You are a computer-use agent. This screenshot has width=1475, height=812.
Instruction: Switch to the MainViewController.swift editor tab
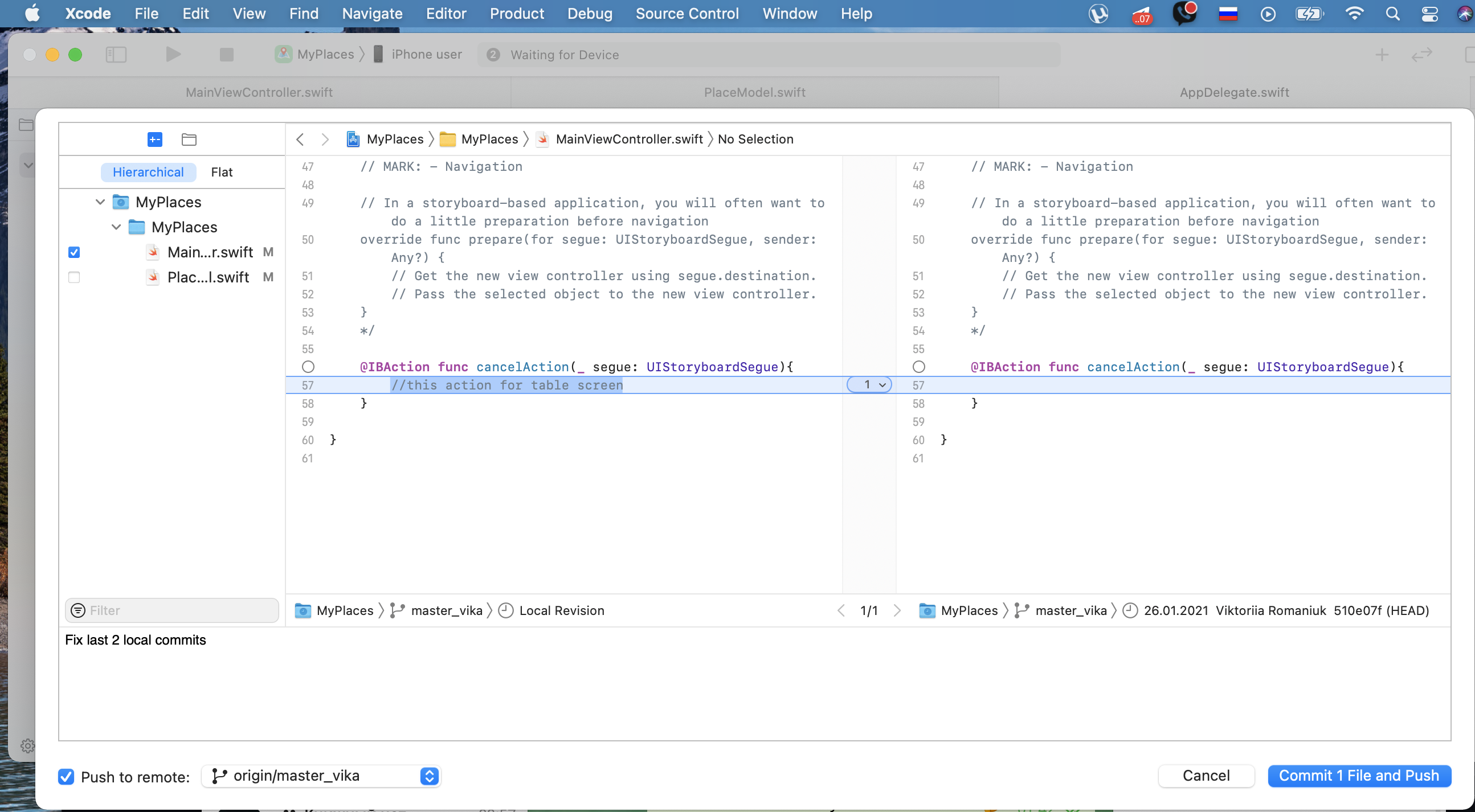click(x=259, y=92)
